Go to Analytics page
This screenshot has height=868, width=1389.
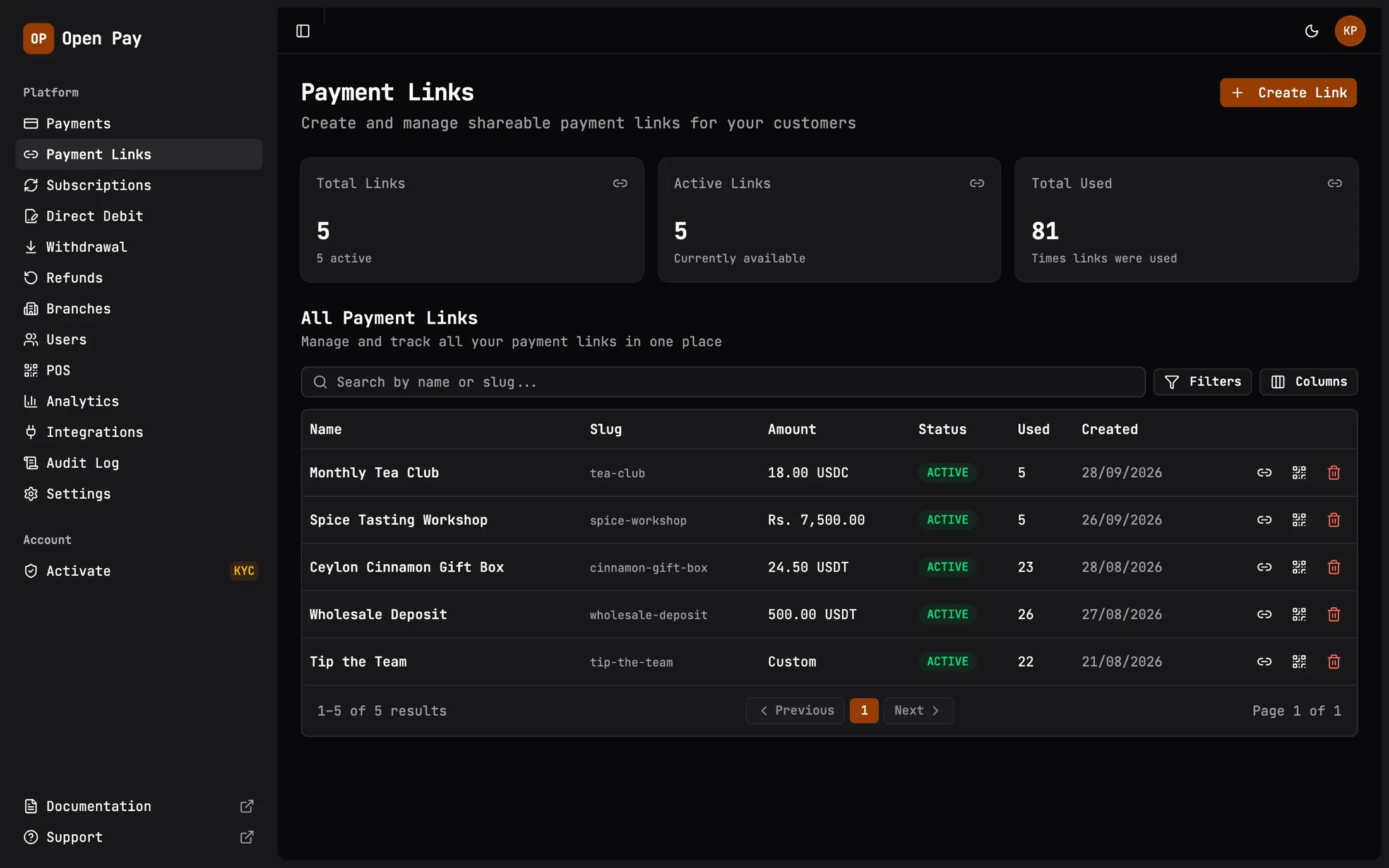pos(139,401)
